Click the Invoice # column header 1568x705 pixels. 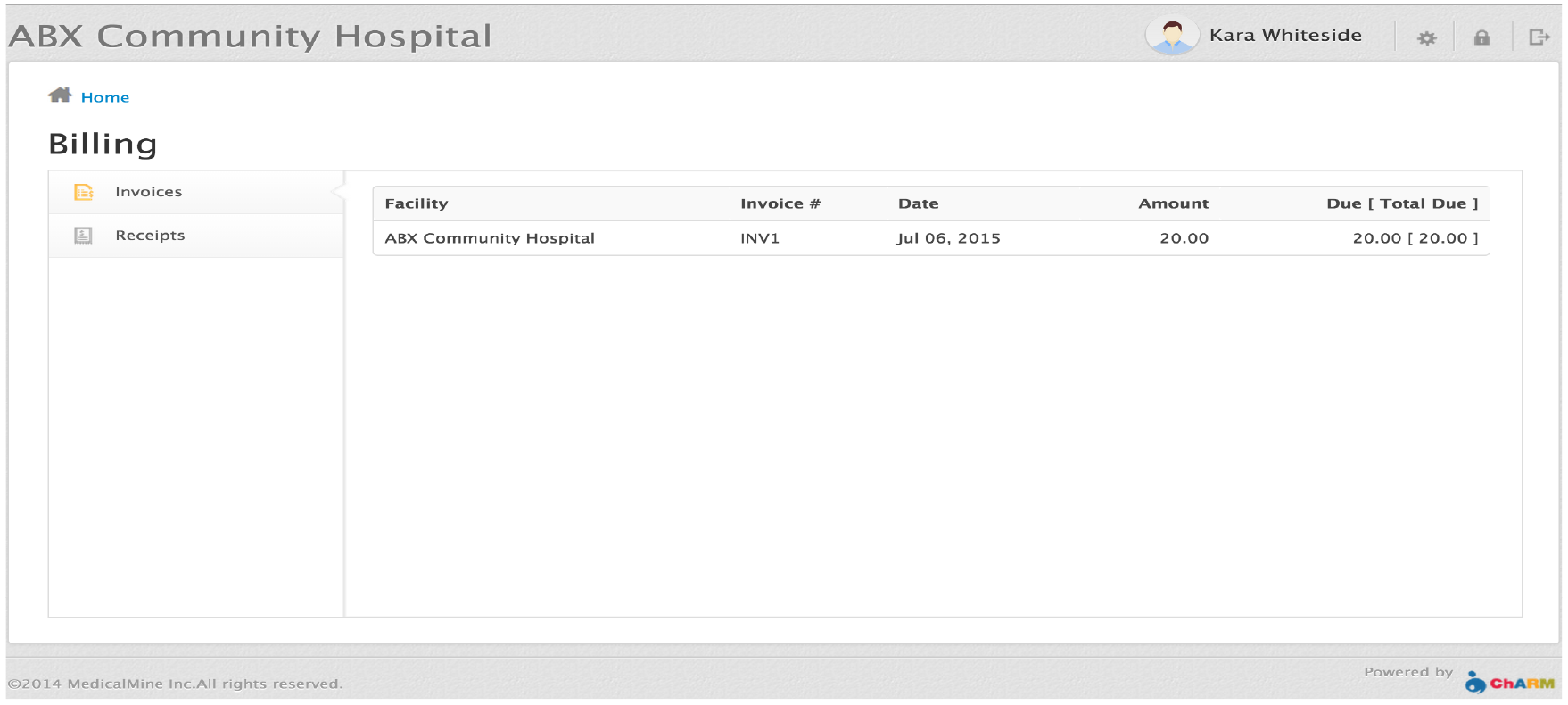pyautogui.click(x=780, y=203)
